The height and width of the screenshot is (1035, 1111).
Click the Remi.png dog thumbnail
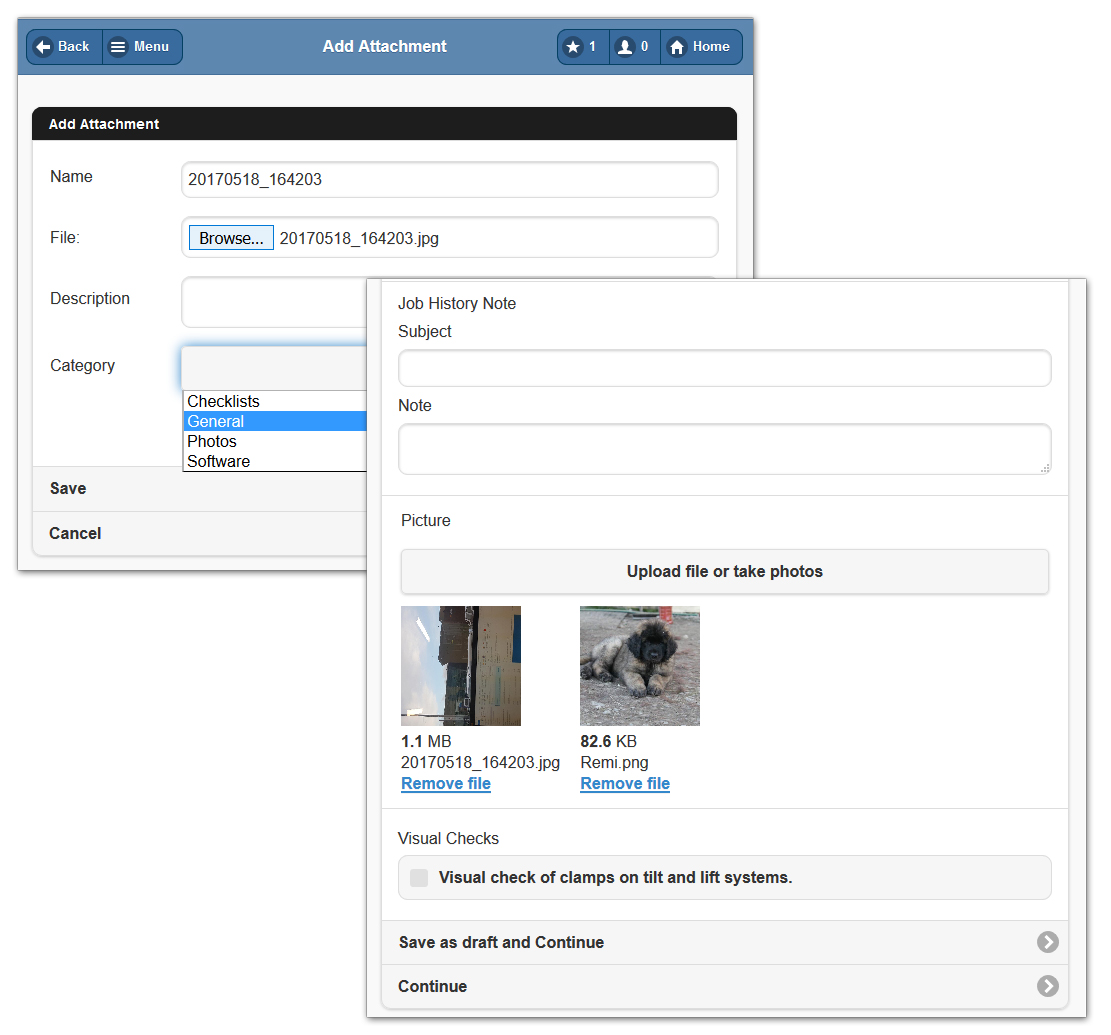640,665
